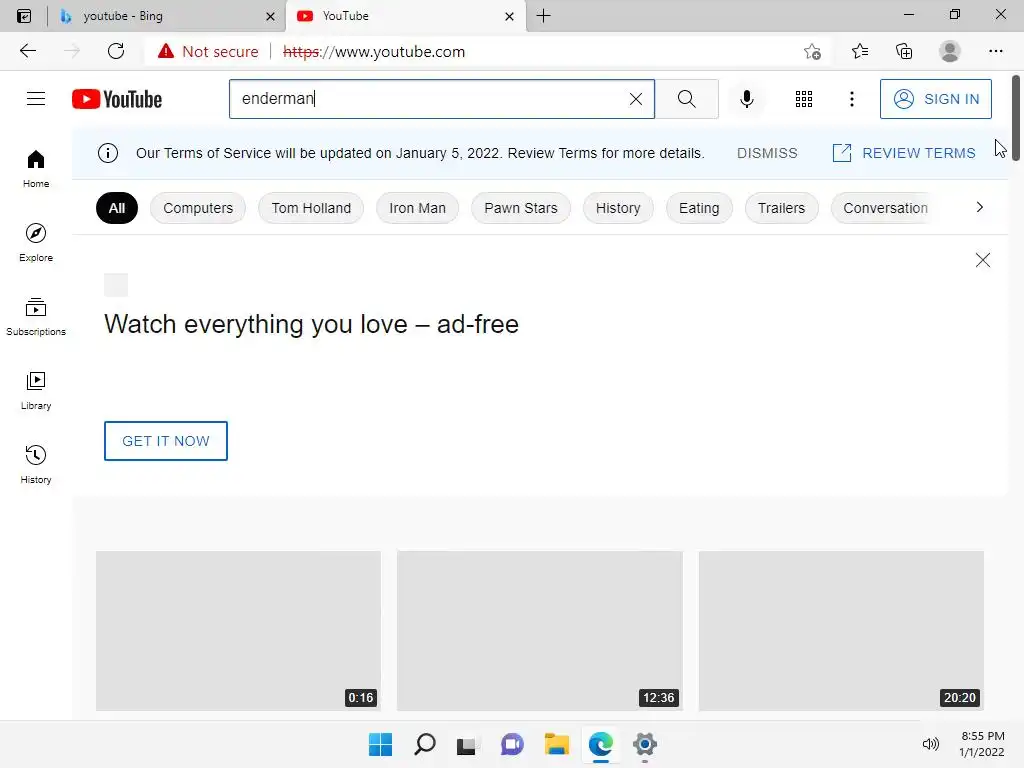Open the 0:16 video thumbnail

pos(238,630)
